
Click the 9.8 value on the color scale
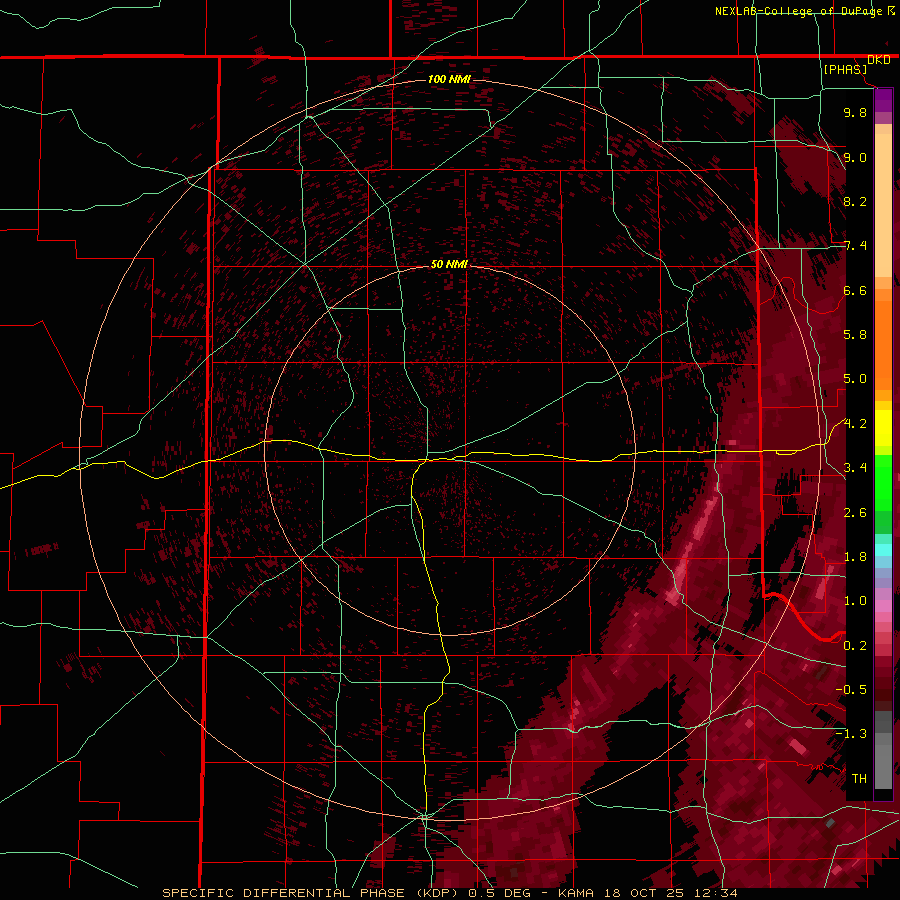(x=855, y=112)
